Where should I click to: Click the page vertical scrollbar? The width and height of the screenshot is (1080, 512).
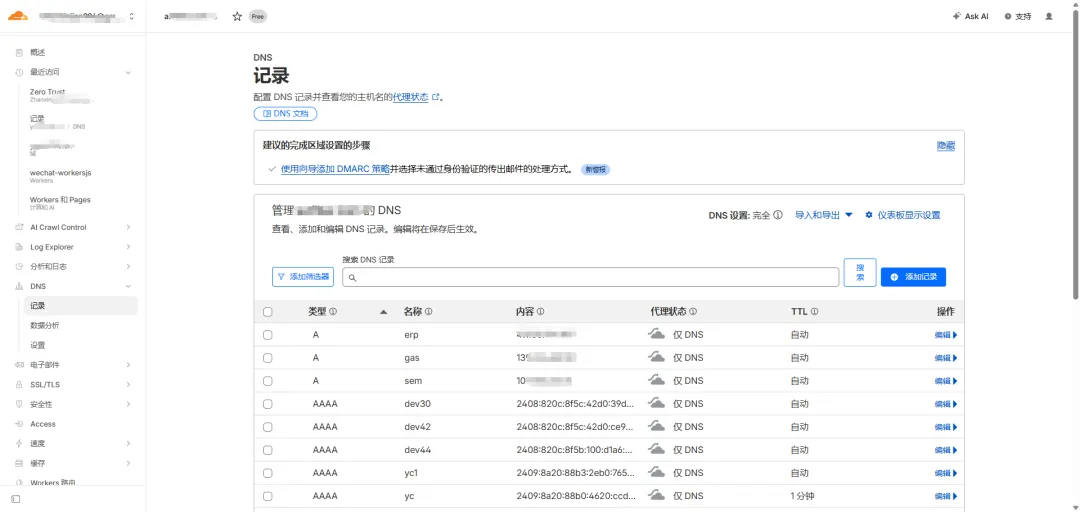coord(1076,156)
